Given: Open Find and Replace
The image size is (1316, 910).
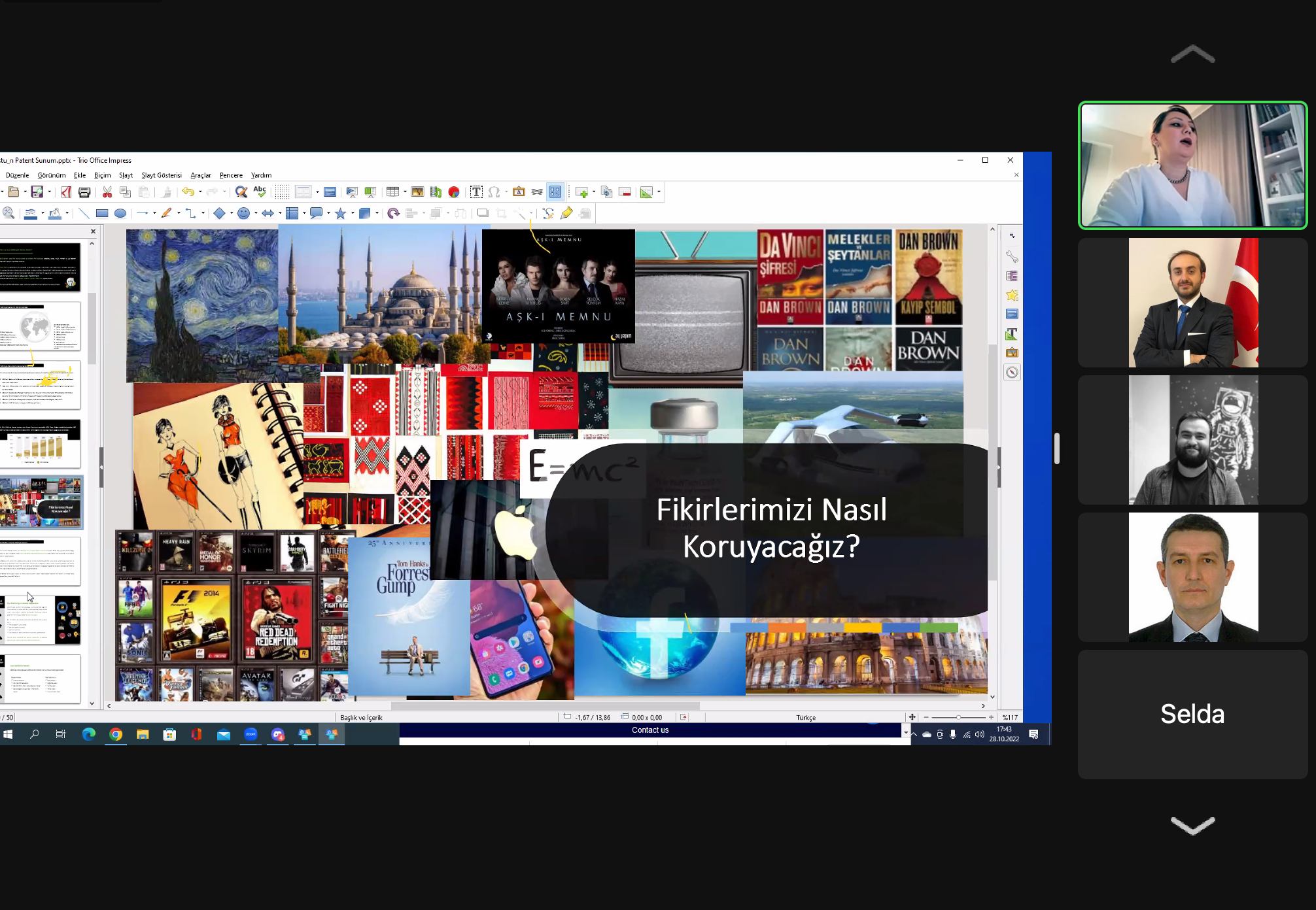Looking at the screenshot, I should 241,192.
